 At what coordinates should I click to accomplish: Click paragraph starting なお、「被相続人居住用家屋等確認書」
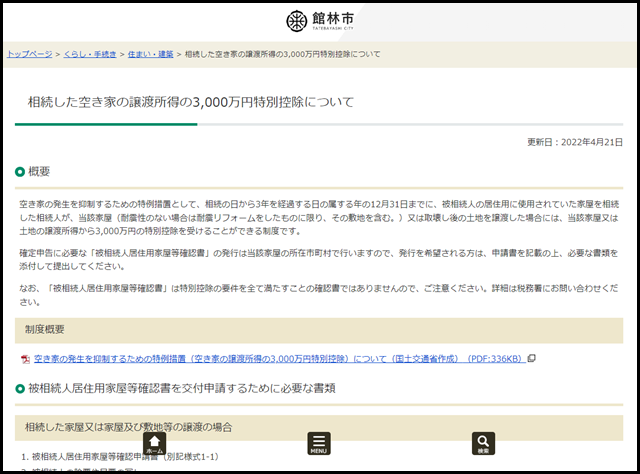(319, 295)
